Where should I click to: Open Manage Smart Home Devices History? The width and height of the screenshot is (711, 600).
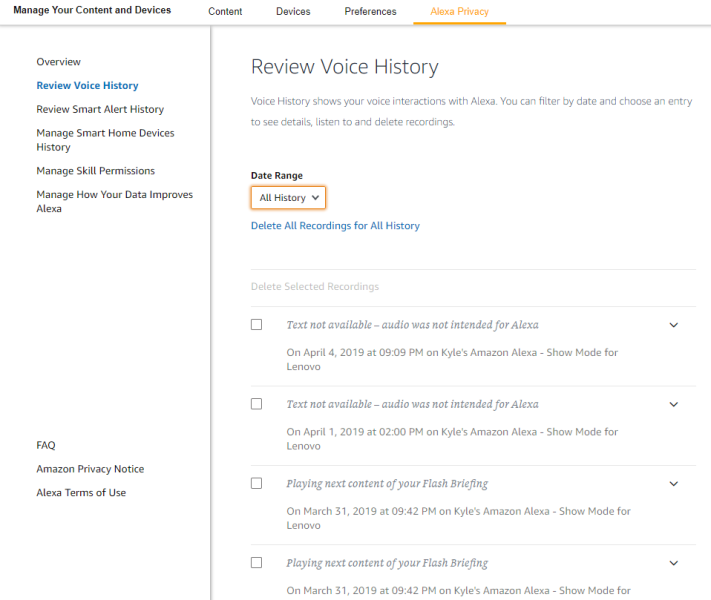(x=105, y=140)
